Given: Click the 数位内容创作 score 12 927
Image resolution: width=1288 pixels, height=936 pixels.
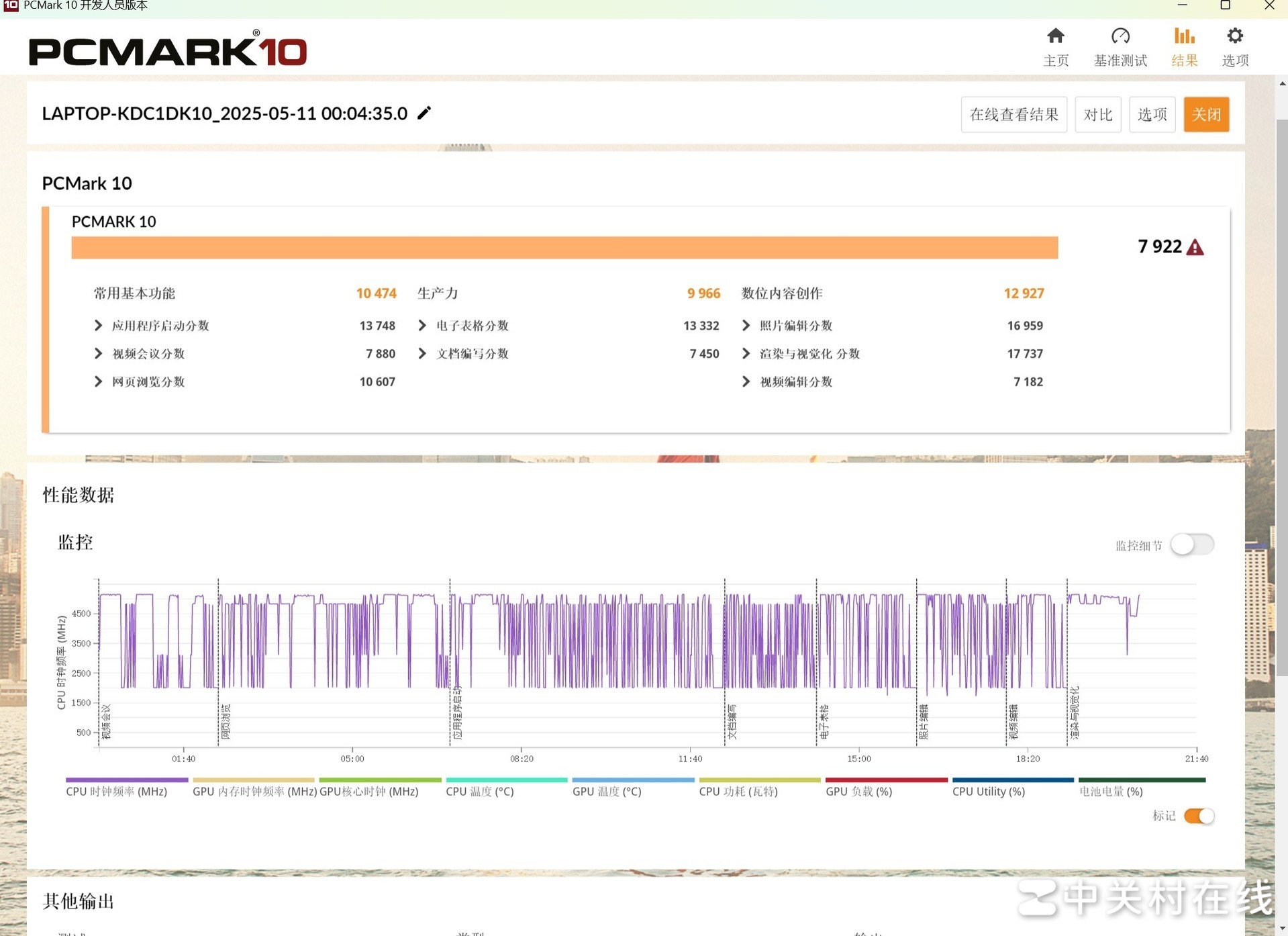Looking at the screenshot, I should pyautogui.click(x=1024, y=293).
